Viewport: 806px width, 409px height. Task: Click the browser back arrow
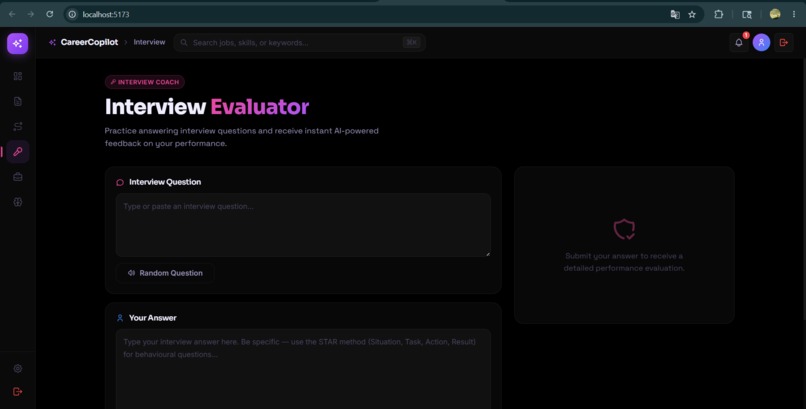pyautogui.click(x=12, y=14)
